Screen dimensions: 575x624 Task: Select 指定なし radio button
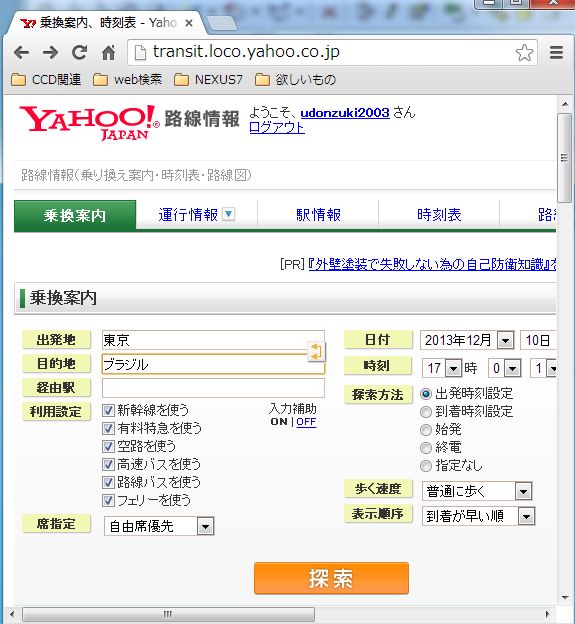(x=426, y=466)
